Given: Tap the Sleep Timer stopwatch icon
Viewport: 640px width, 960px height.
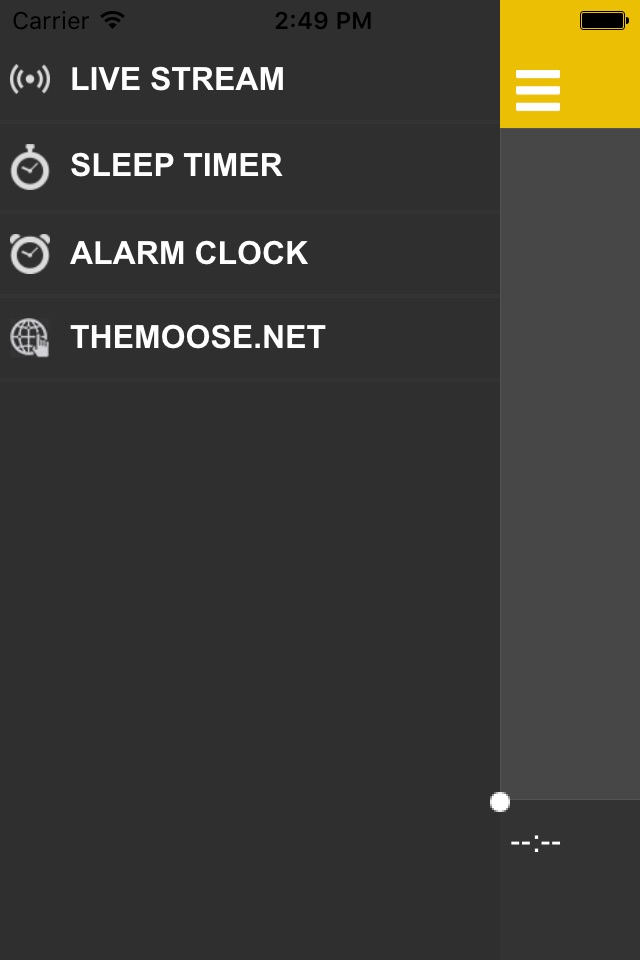Looking at the screenshot, I should (30, 166).
